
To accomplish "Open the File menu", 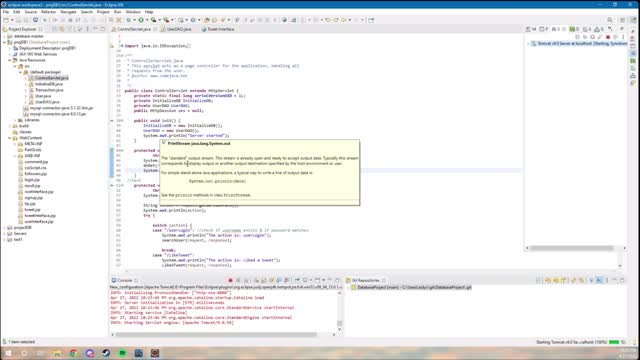I will coord(6,12).
